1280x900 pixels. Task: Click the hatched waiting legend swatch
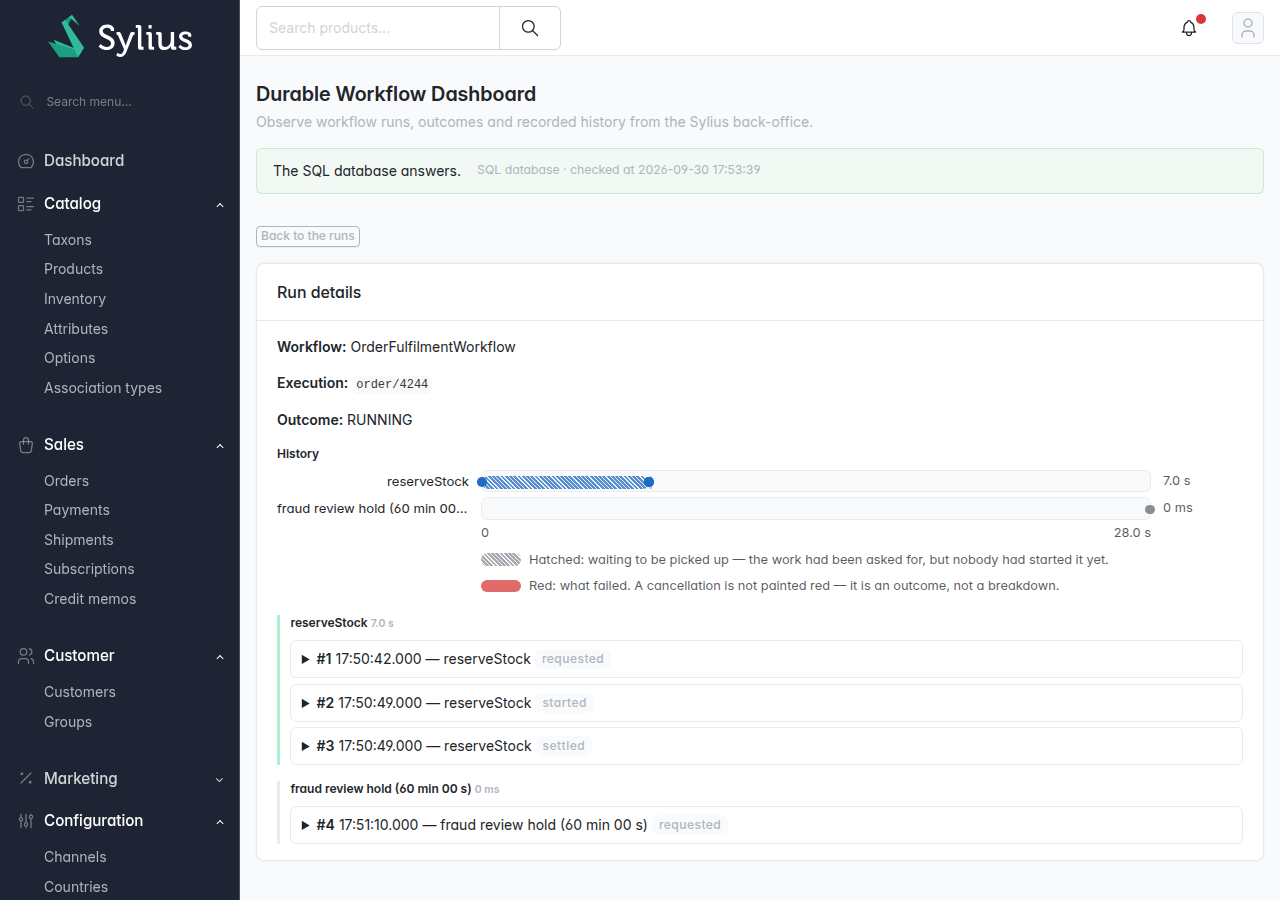pyautogui.click(x=501, y=560)
